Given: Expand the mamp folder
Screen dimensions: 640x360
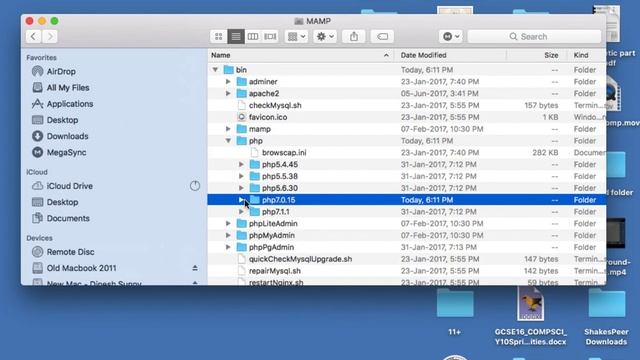Looking at the screenshot, I should tap(228, 129).
